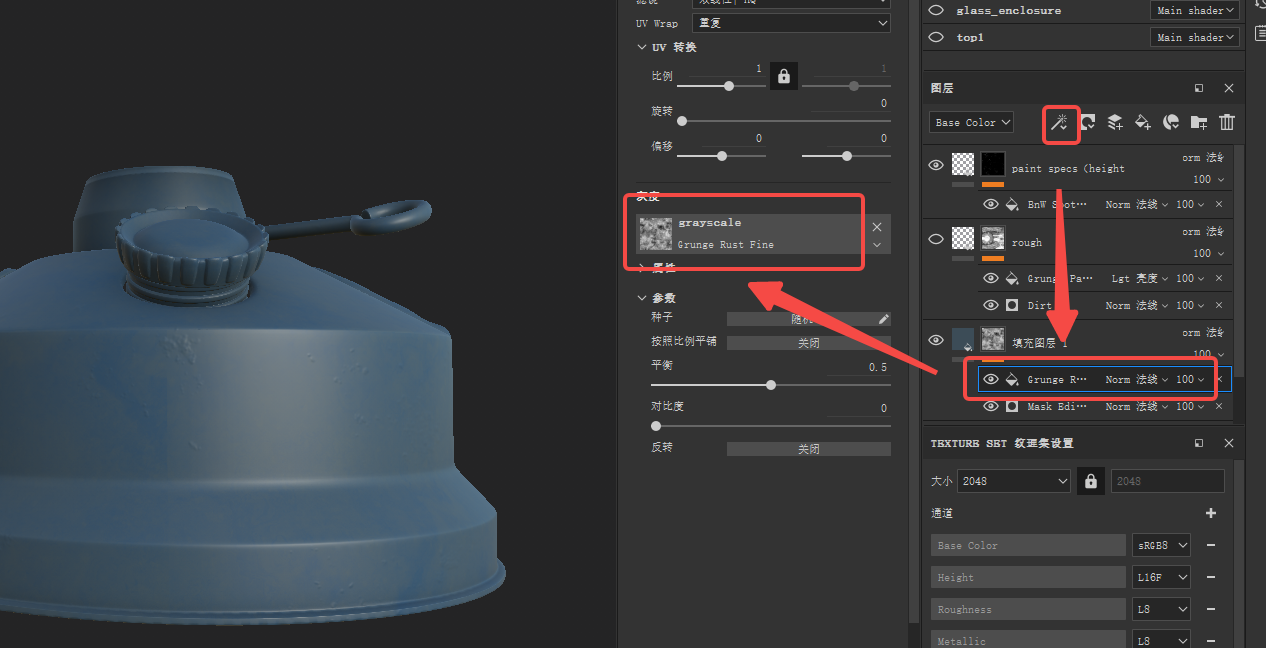The height and width of the screenshot is (648, 1266).
Task: Toggle visibility of the rough layer
Action: (936, 238)
